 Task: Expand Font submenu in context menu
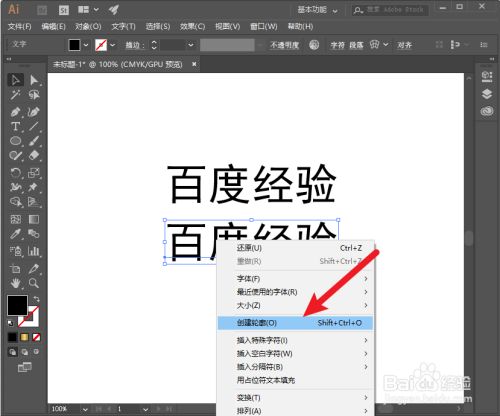point(295,279)
